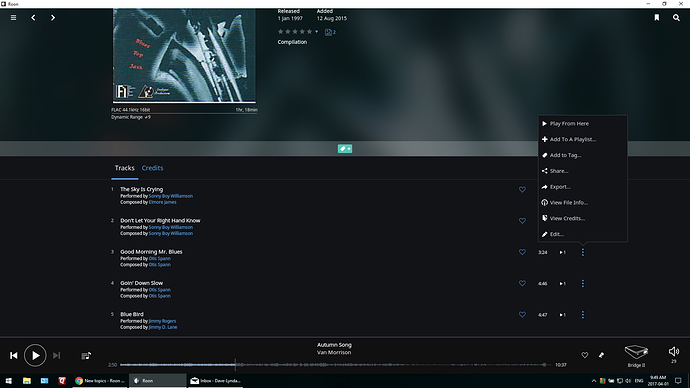Click the Blues Top Jazz album cover
The height and width of the screenshot is (388, 690).
184,55
